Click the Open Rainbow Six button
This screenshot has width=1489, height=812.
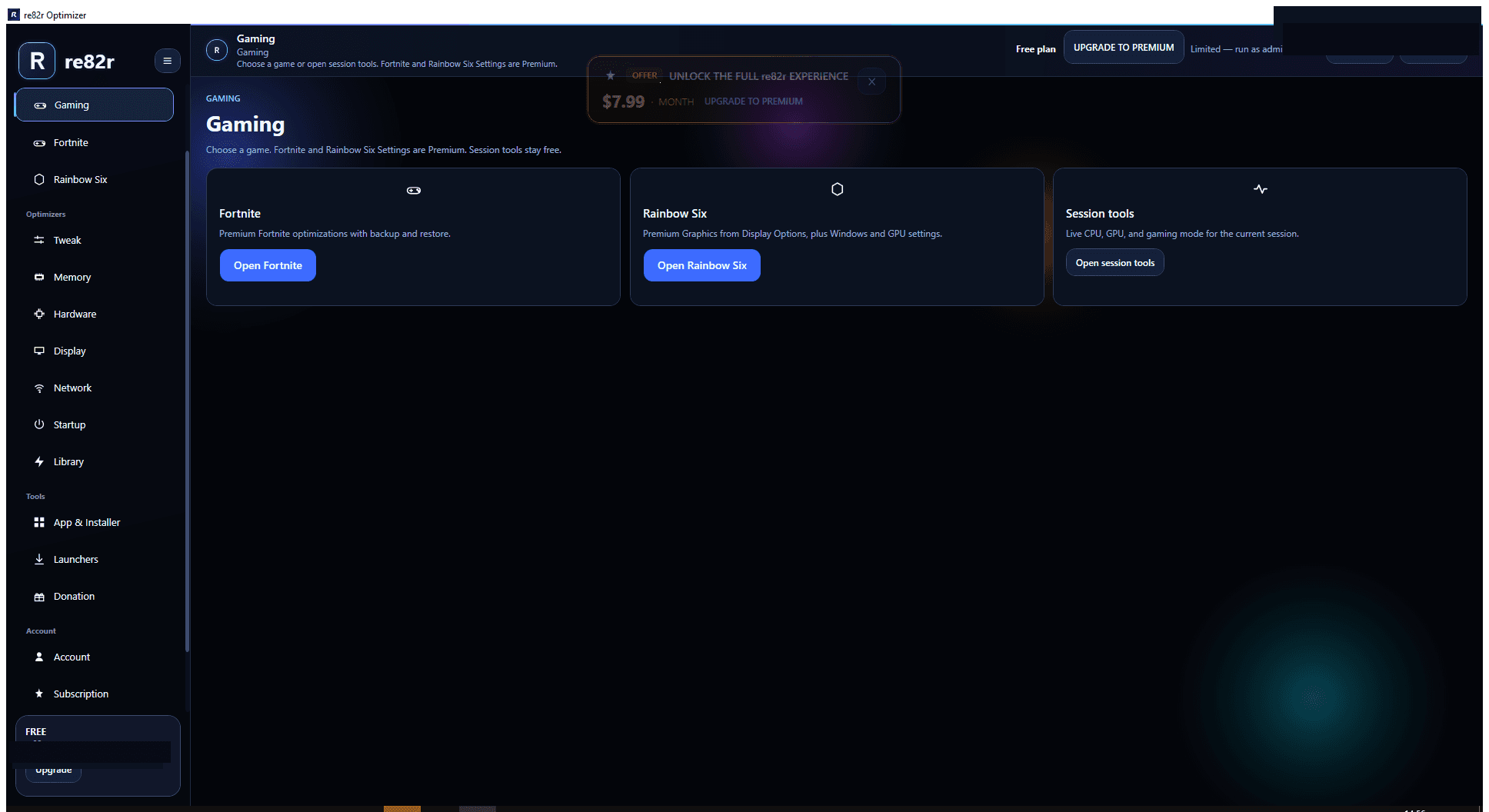pos(701,265)
